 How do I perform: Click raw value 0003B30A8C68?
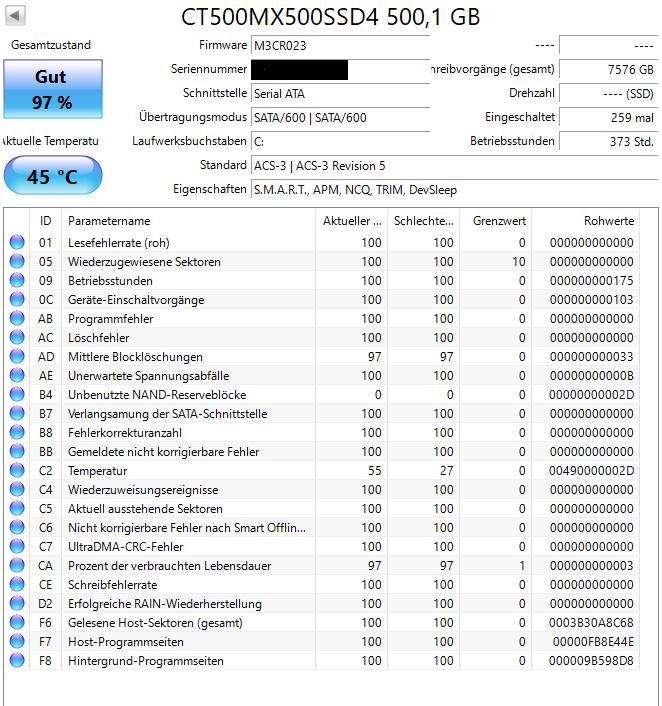[591, 623]
